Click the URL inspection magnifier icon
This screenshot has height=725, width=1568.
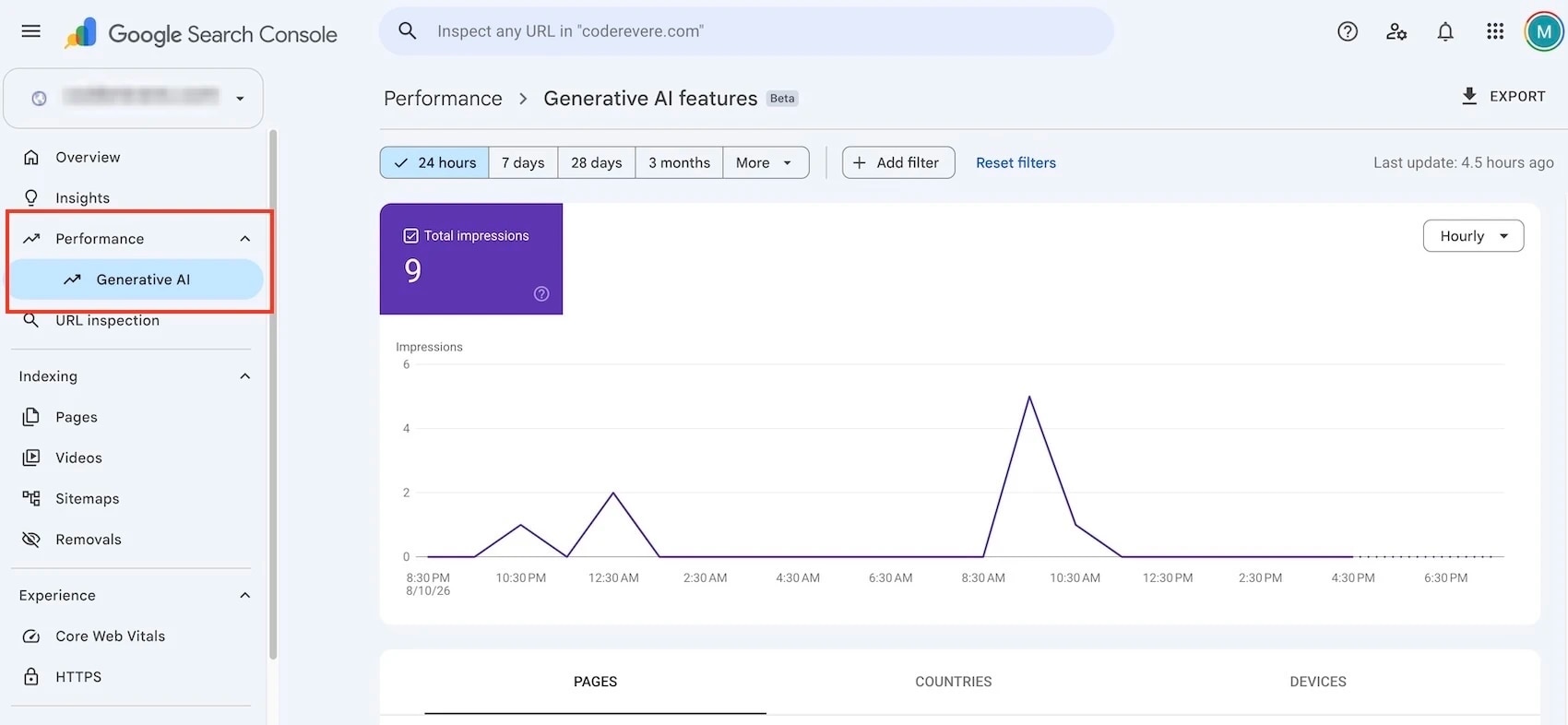pos(31,320)
